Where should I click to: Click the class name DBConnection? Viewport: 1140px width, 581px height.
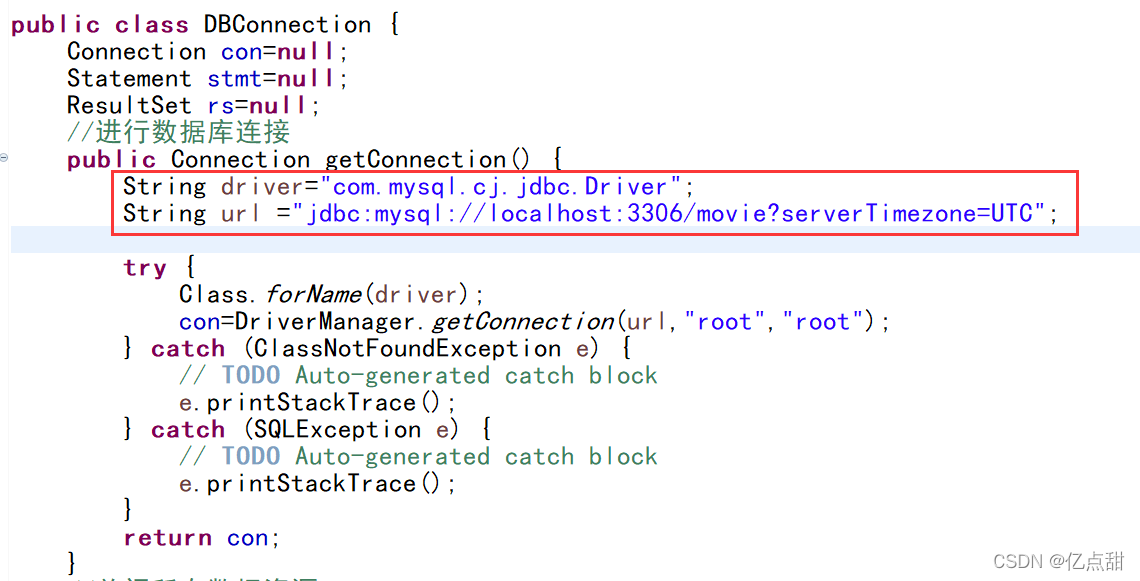coord(287,25)
